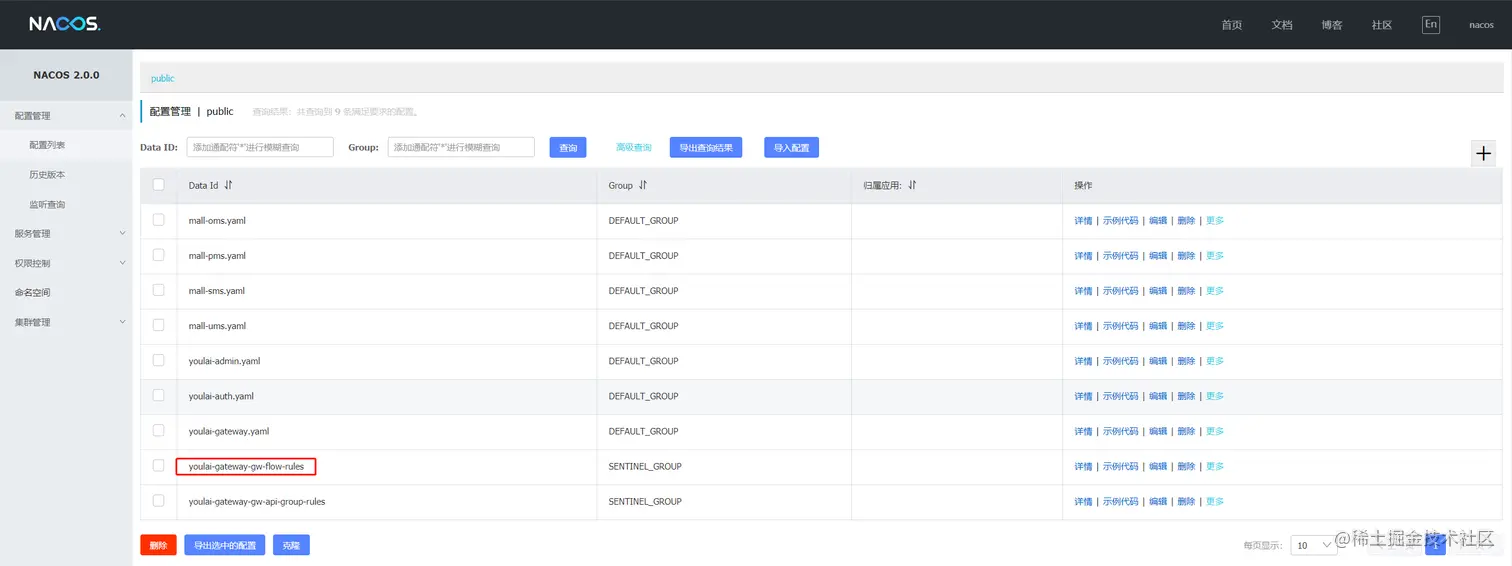
Task: Open 社区 in top navigation
Action: (1382, 25)
